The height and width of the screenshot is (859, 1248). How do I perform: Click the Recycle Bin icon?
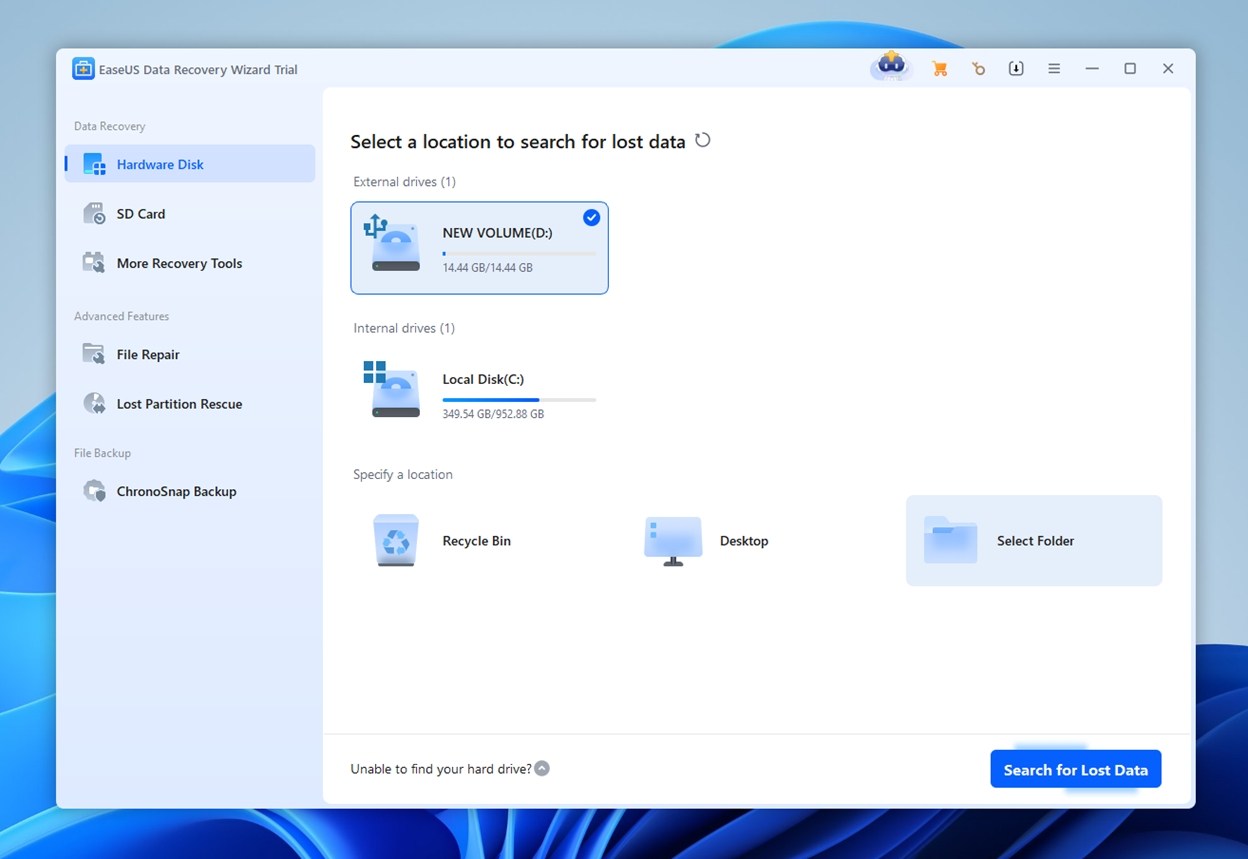tap(396, 541)
